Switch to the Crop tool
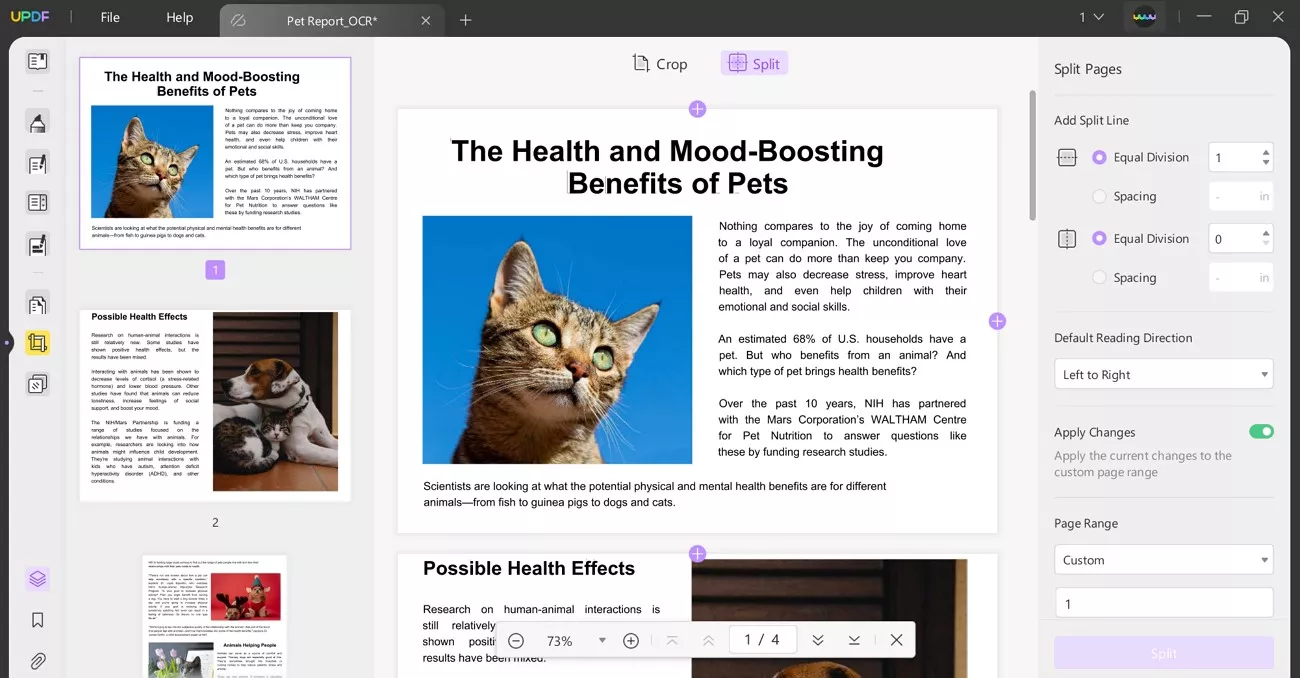Viewport: 1300px width, 678px height. (x=660, y=64)
